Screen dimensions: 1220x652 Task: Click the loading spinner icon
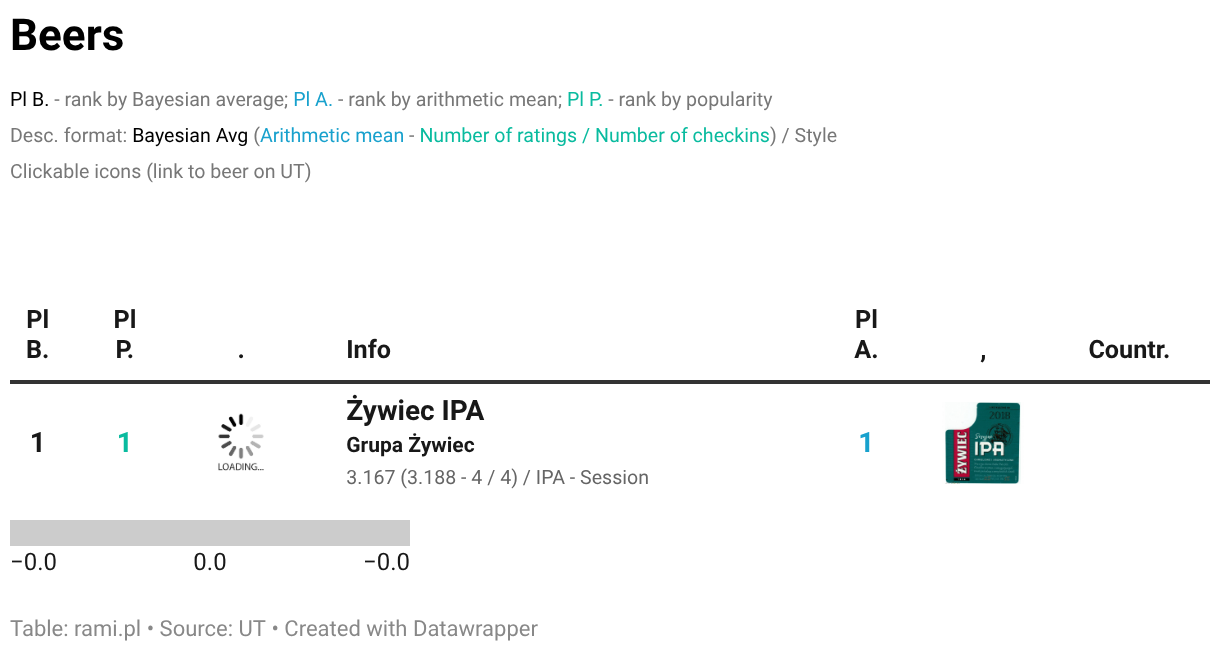(x=241, y=443)
